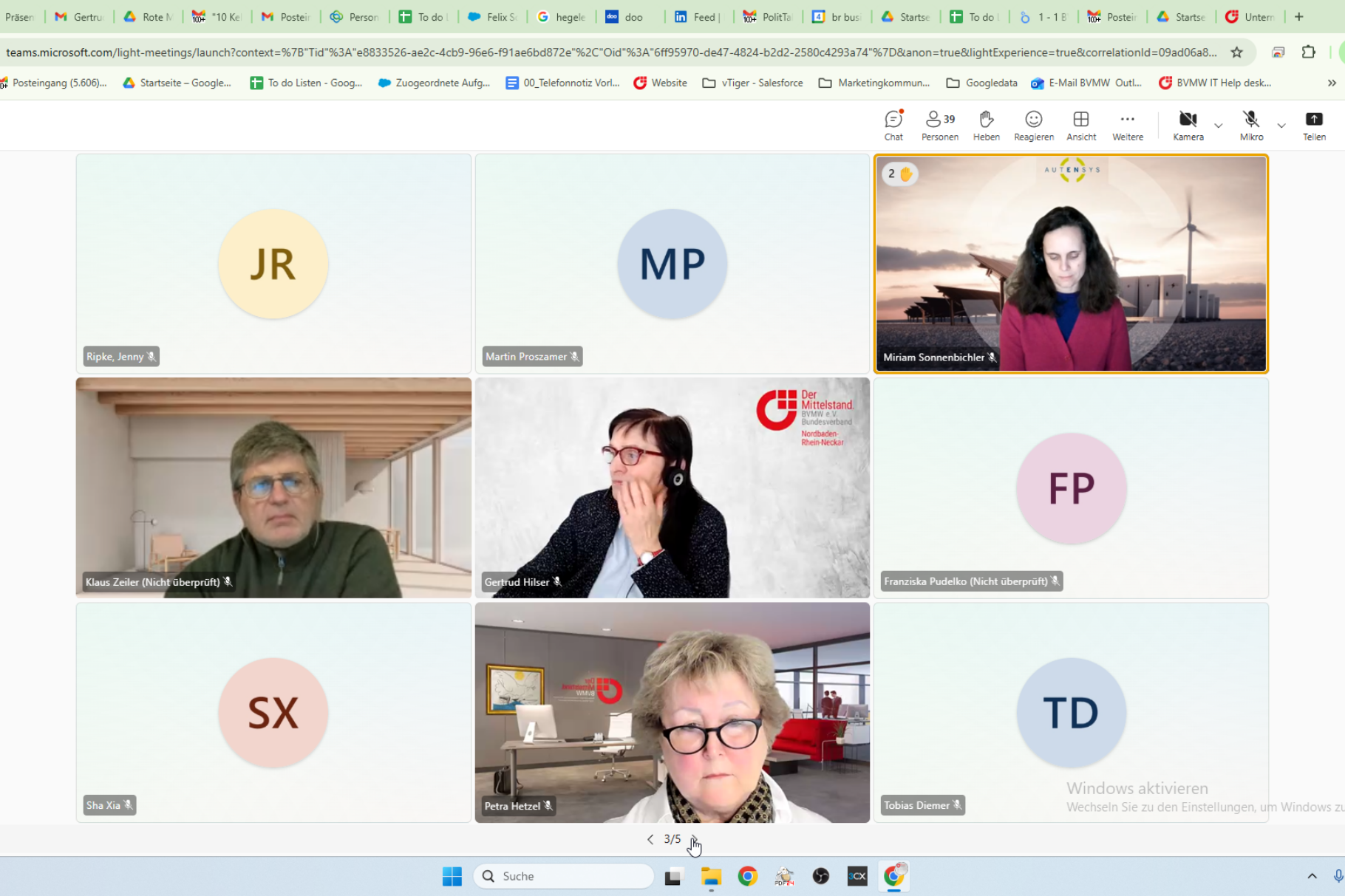Expand Mikro options dropdown arrow

[1281, 126]
